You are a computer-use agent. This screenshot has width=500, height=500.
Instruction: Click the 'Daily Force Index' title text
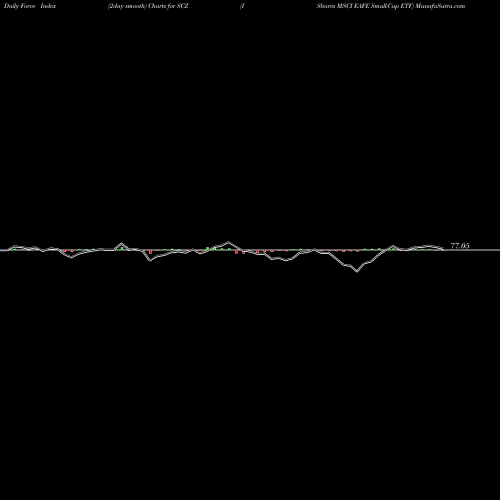point(30,6)
